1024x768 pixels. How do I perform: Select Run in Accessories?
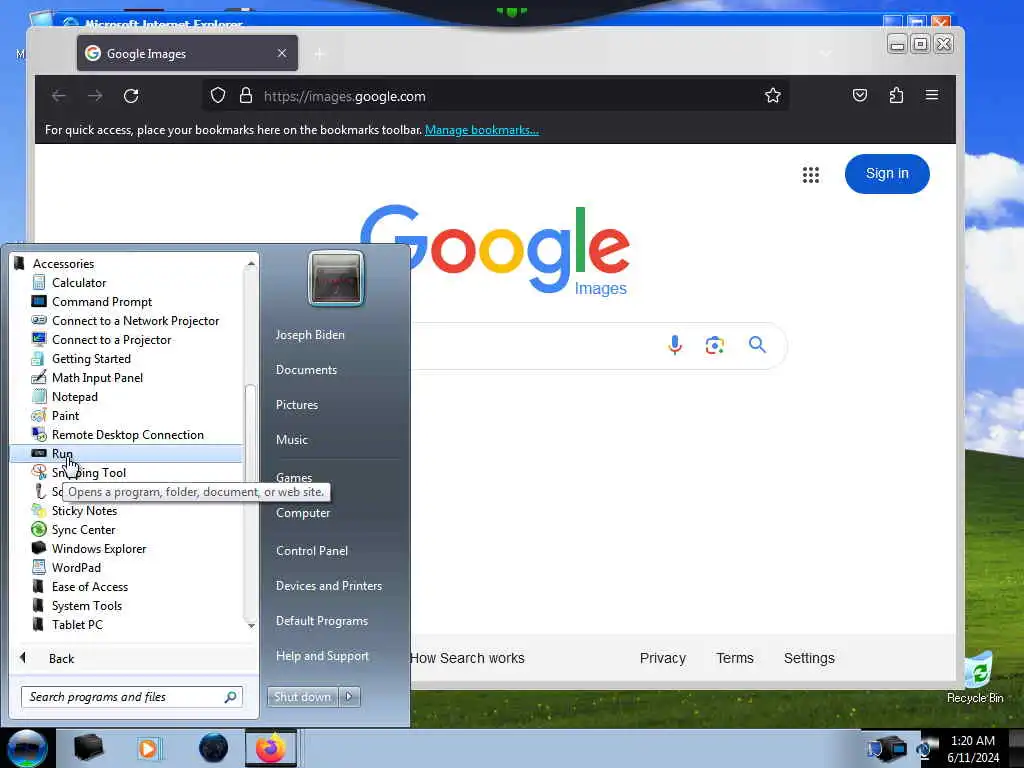125,453
